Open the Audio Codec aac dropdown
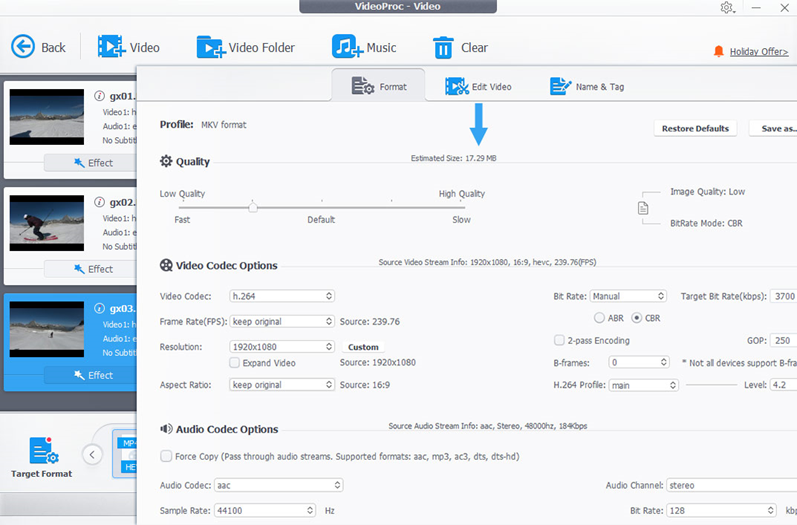Image resolution: width=797 pixels, height=525 pixels. click(279, 485)
